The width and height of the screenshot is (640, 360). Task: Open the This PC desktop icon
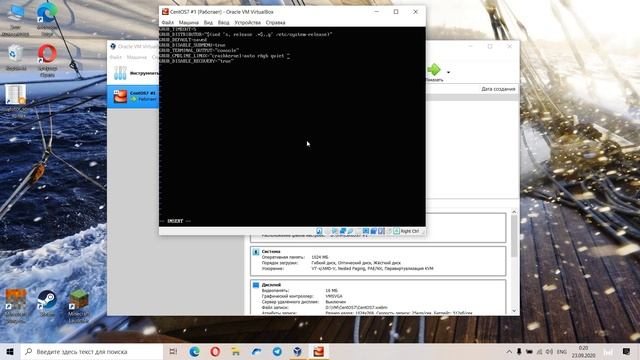[x=16, y=20]
